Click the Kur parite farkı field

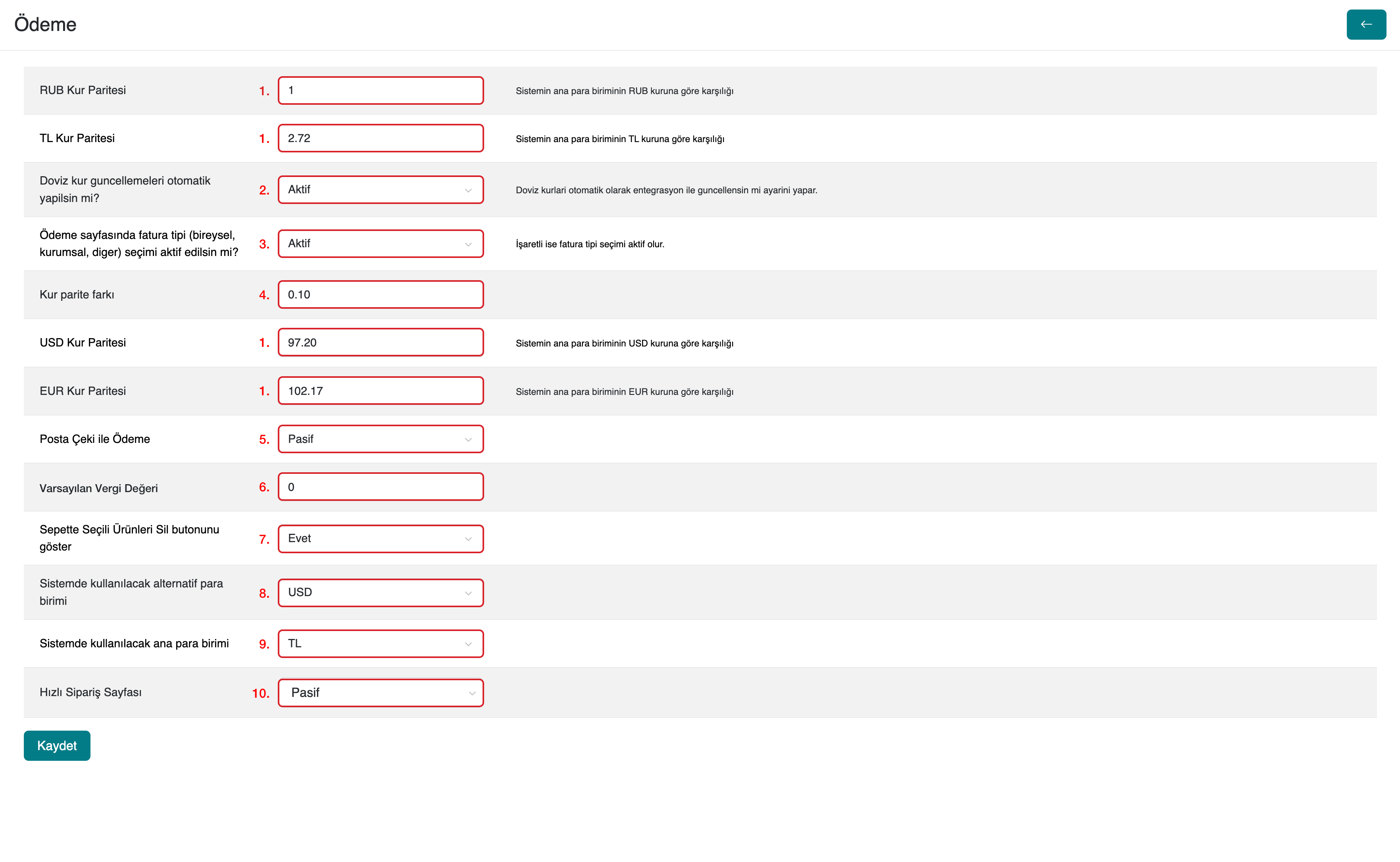(x=380, y=295)
